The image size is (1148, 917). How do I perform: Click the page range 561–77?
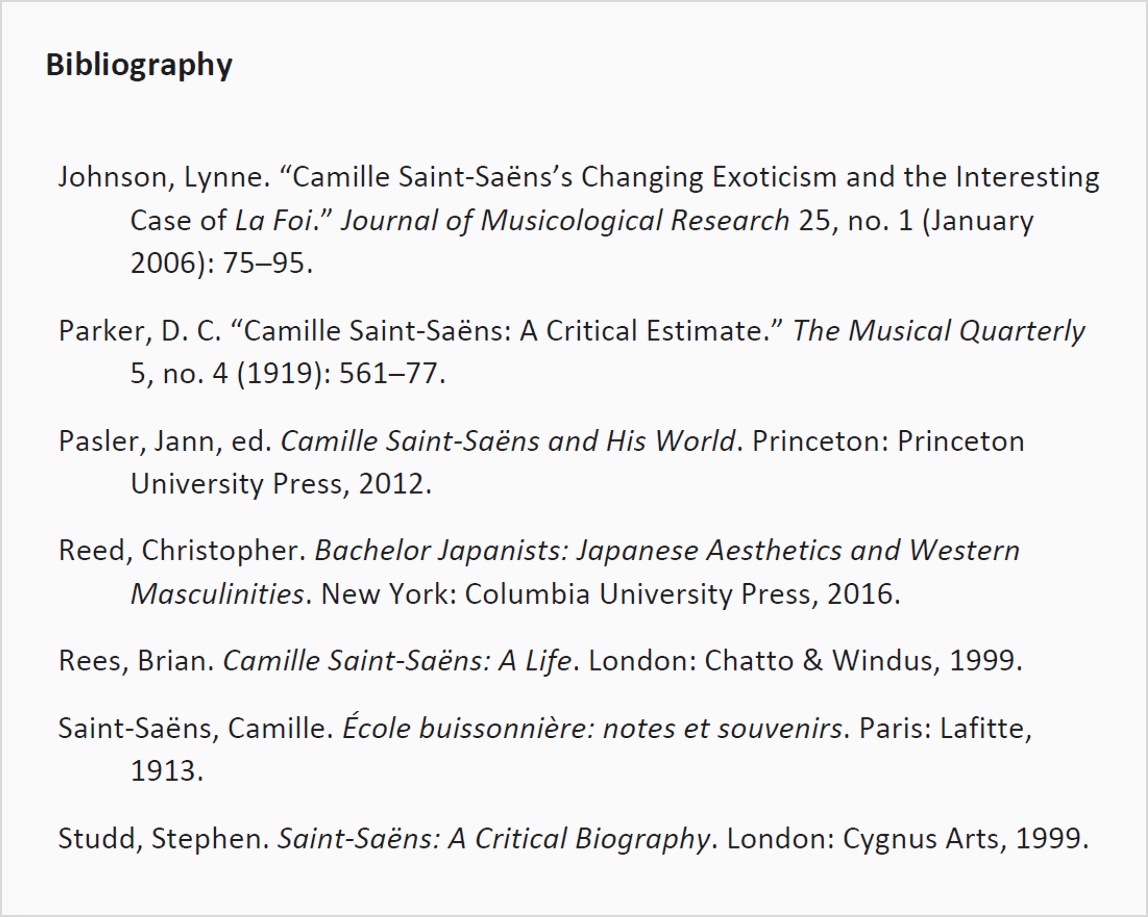(392, 374)
